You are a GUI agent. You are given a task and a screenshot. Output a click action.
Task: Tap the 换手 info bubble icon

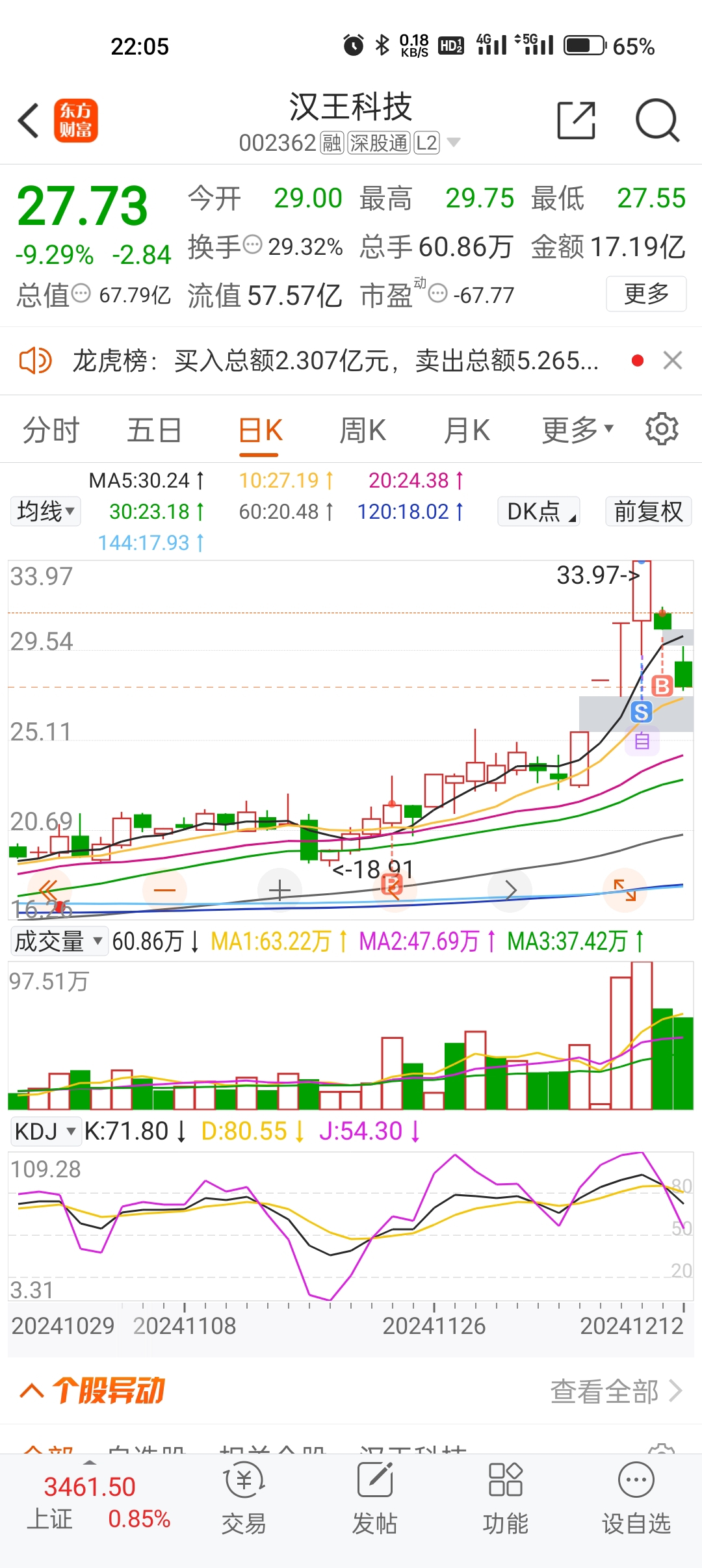[252, 245]
